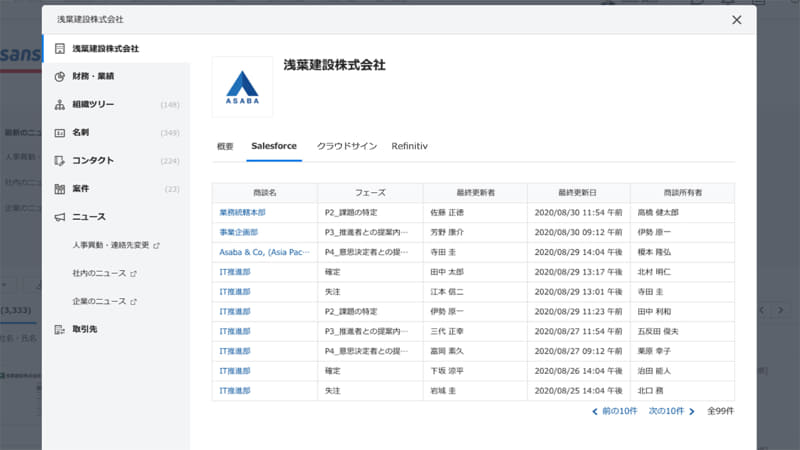The image size is (800, 450).
Task: Close the 浅葉建設株式会社 dialog
Action: [737, 20]
